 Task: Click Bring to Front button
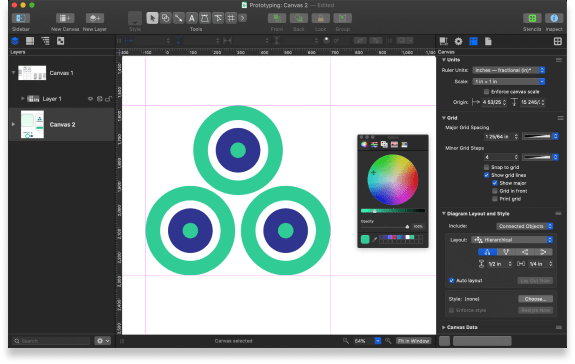click(277, 18)
